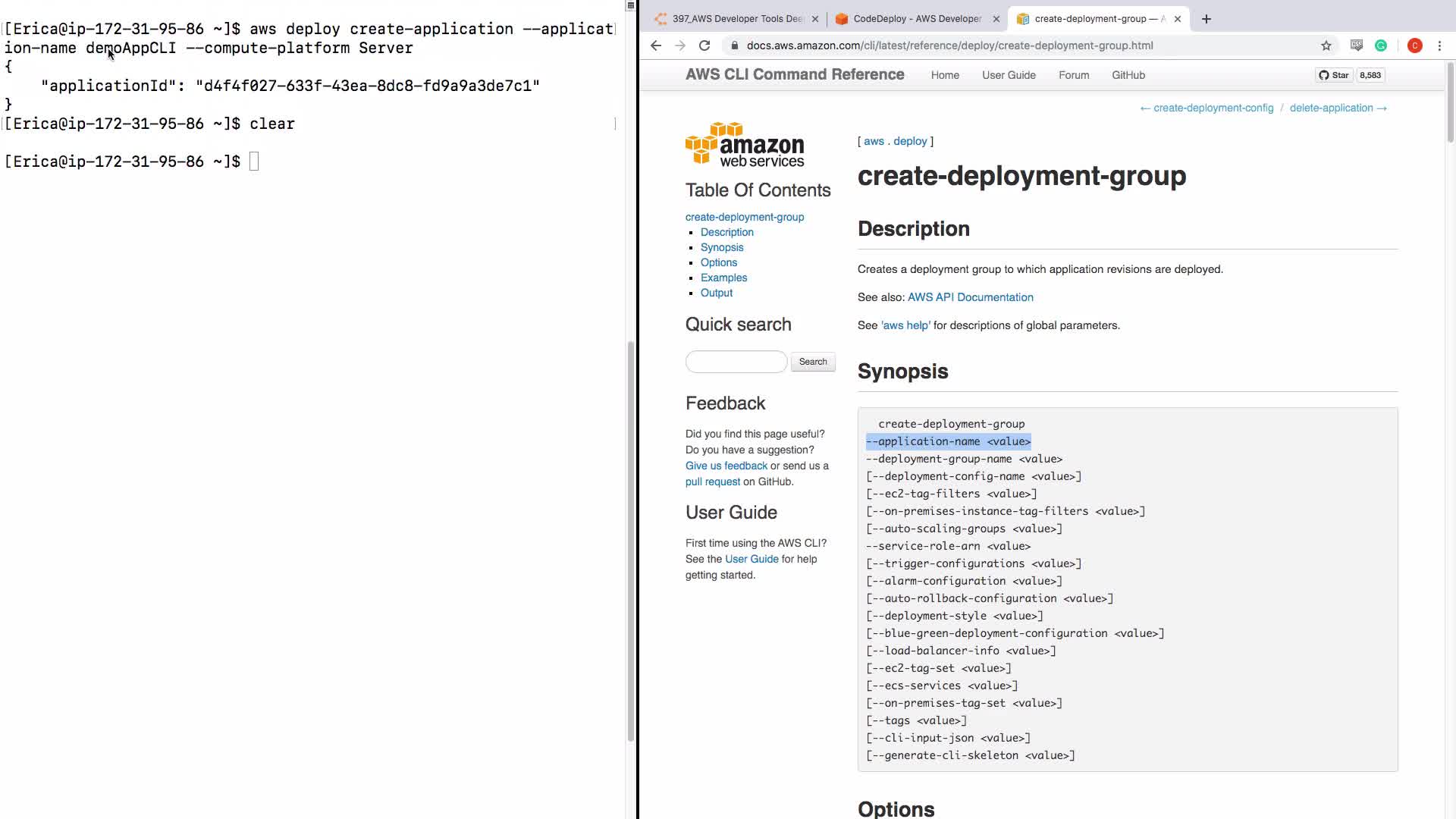
Task: Reload the docs page
Action: click(x=704, y=45)
